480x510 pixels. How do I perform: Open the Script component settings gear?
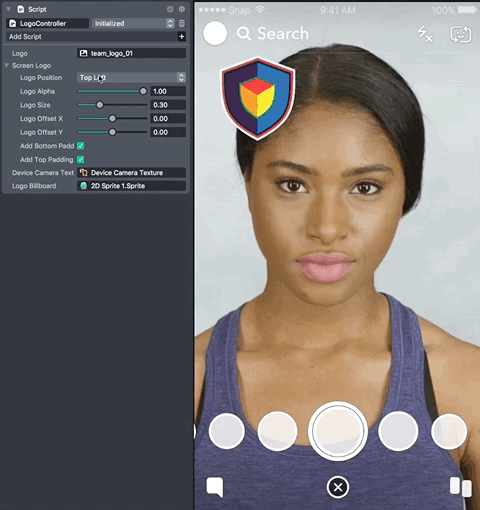click(x=182, y=9)
